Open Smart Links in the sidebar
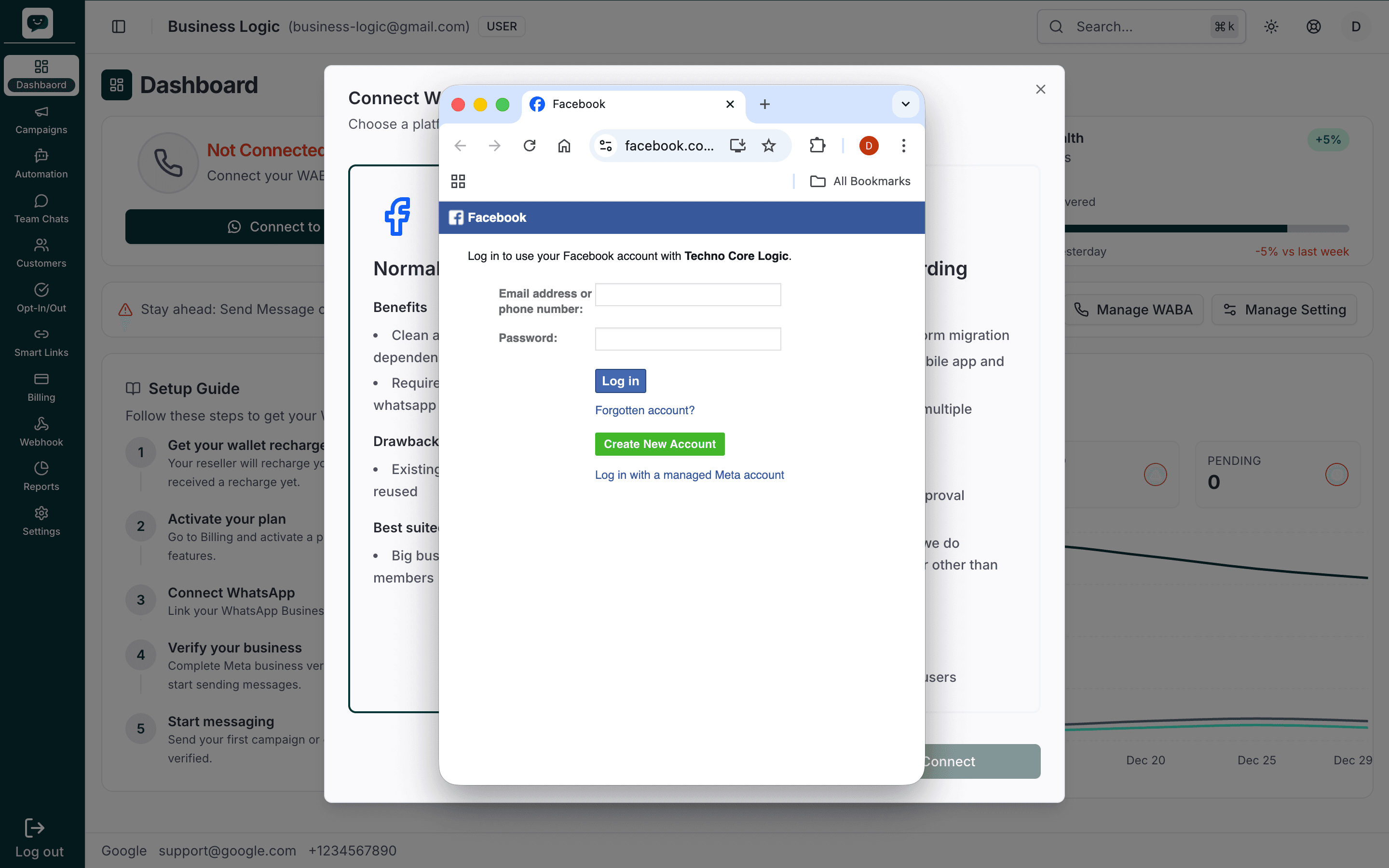 coord(41,343)
